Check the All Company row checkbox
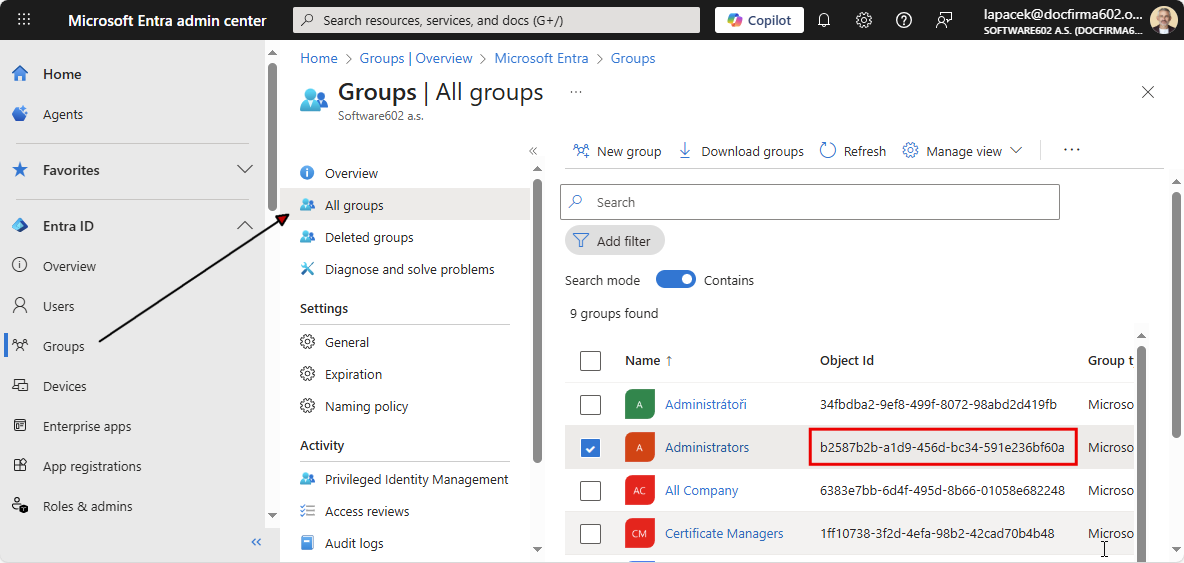 (x=590, y=491)
